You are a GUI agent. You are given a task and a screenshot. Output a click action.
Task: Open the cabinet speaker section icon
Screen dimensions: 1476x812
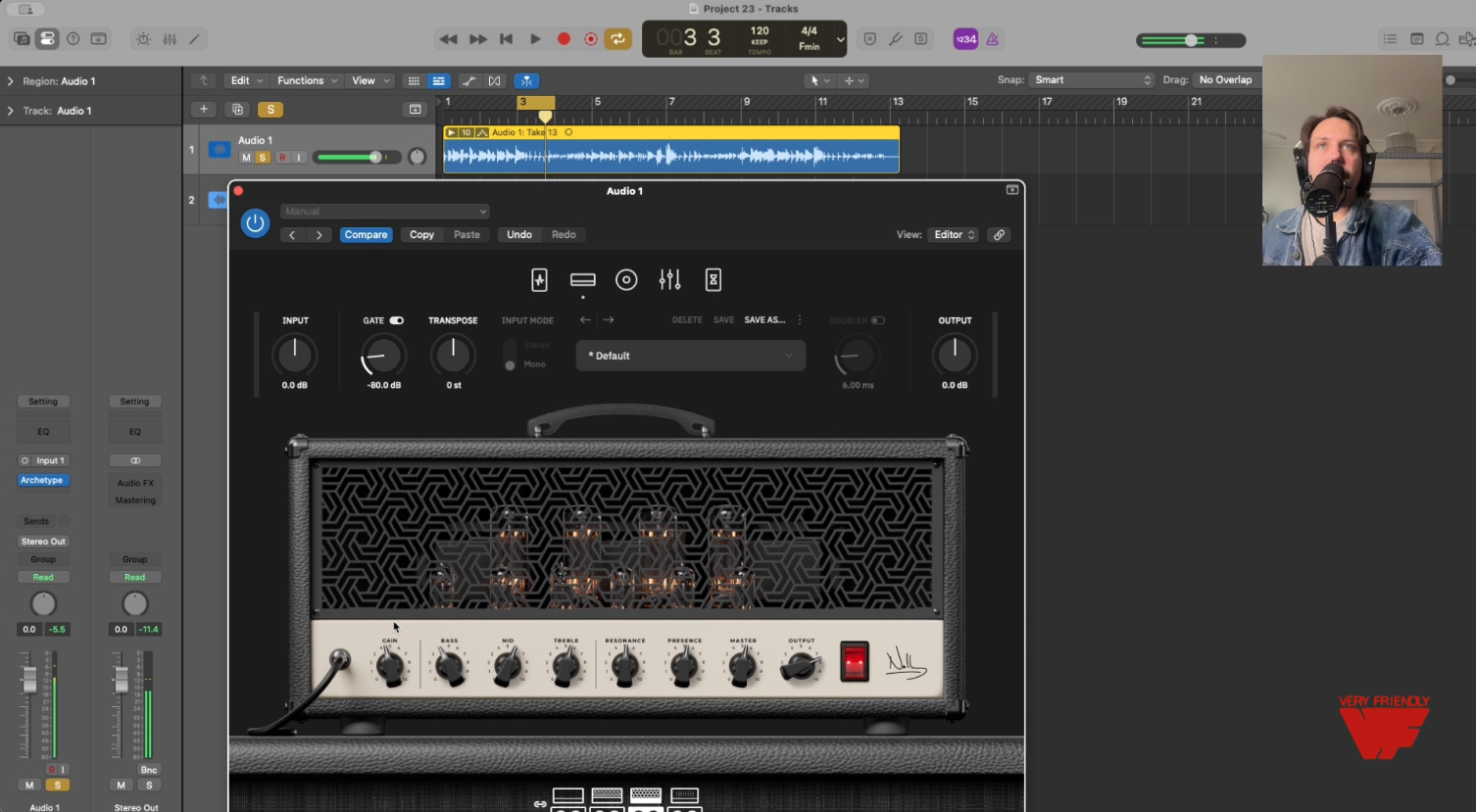click(626, 280)
